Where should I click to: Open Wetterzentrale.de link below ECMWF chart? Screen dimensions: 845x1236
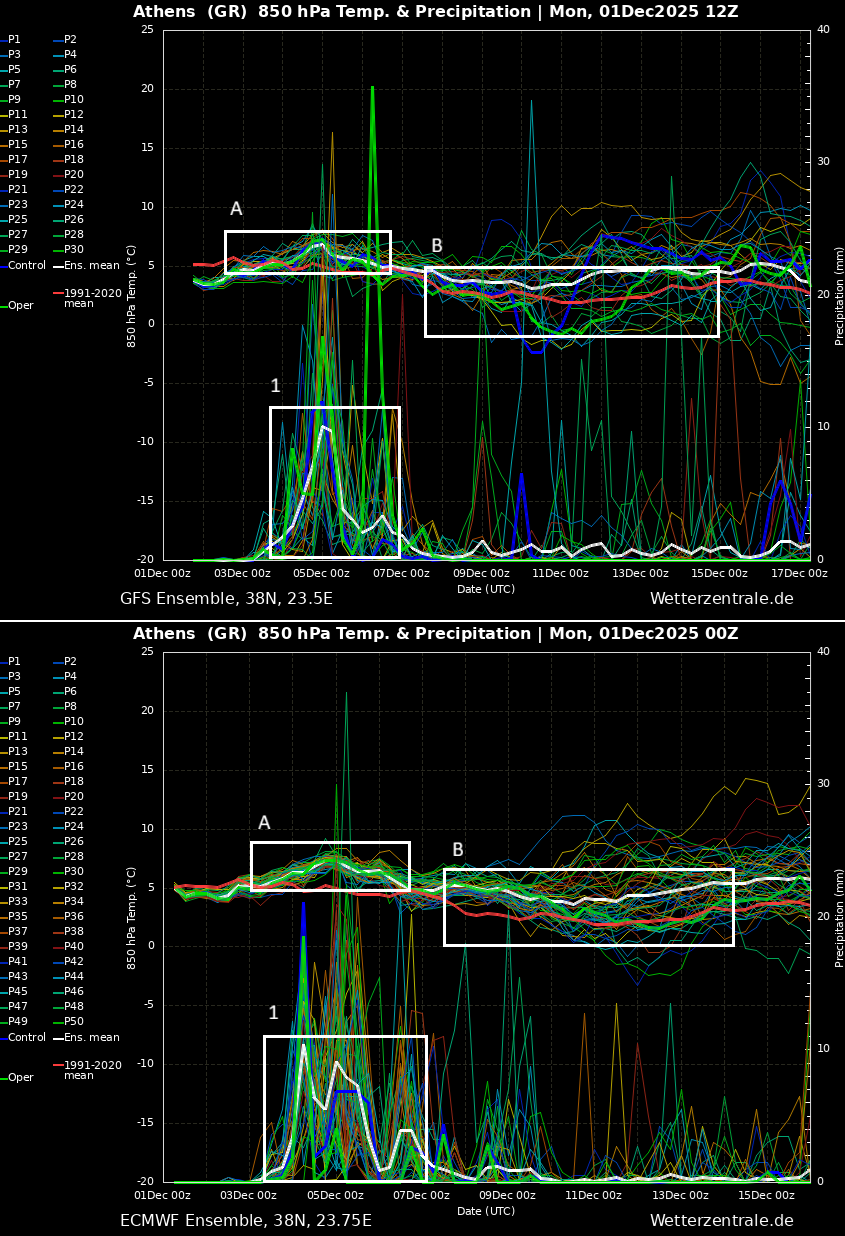pos(721,1221)
